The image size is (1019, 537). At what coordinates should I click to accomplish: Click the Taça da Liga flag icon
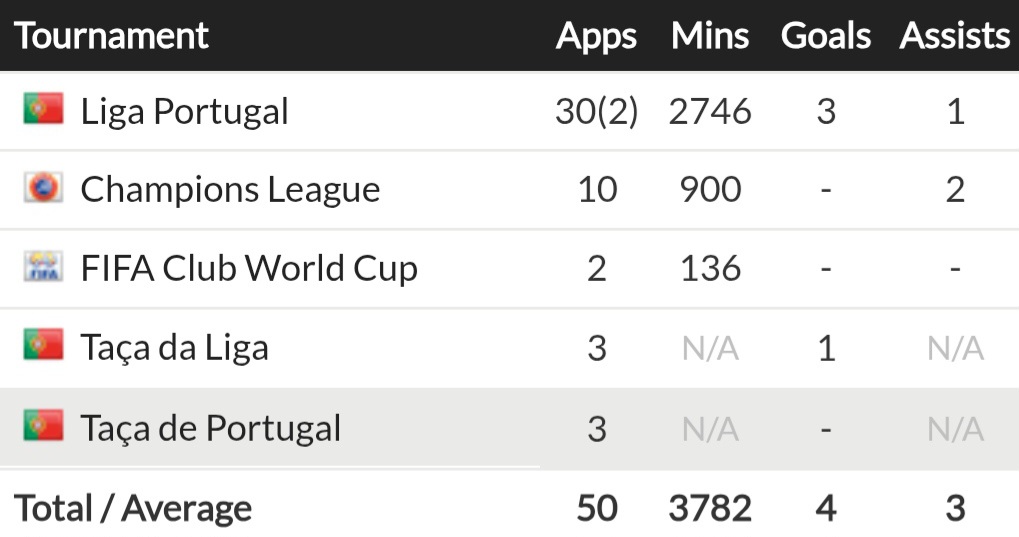click(44, 345)
